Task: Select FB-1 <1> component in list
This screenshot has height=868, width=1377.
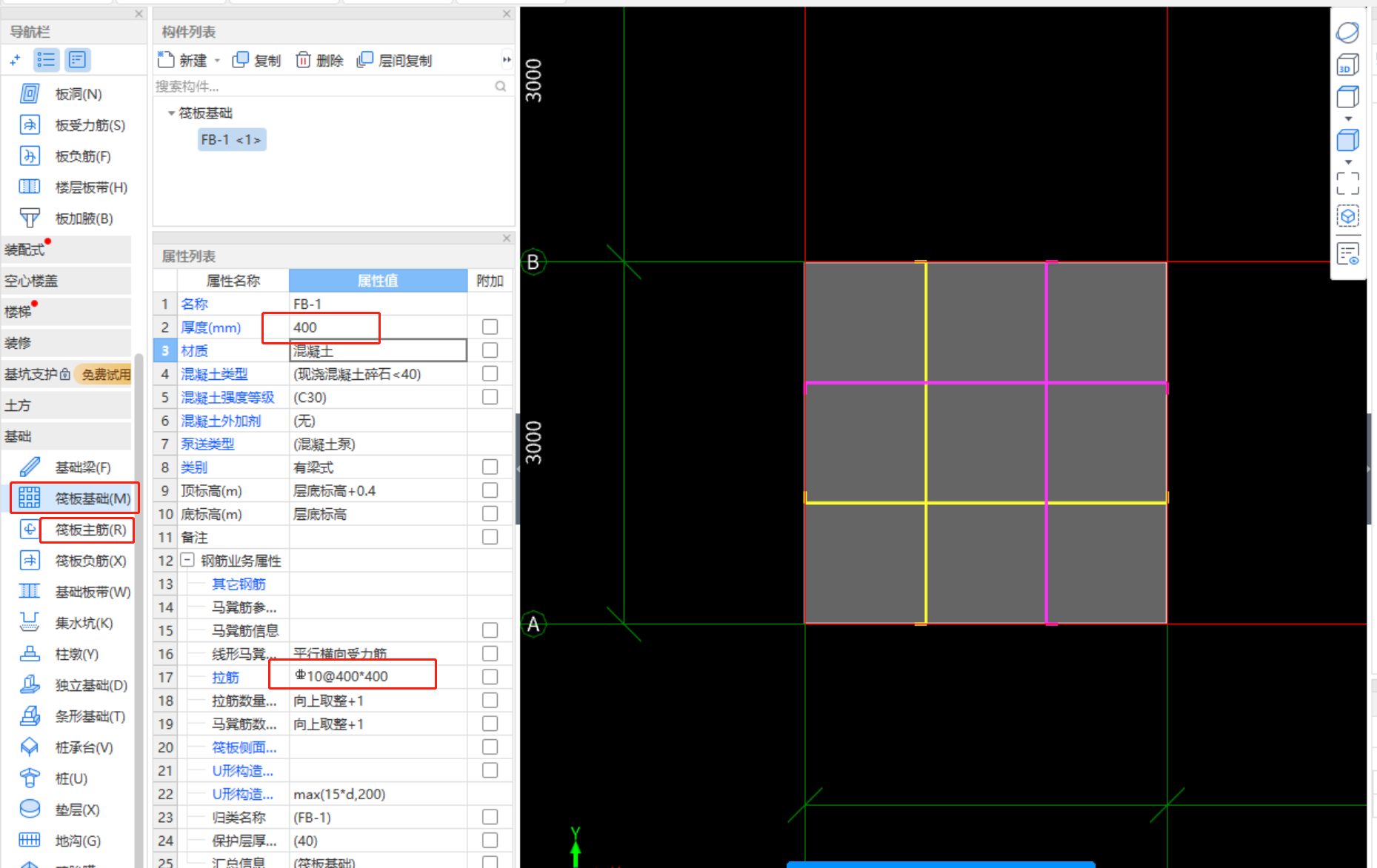Action: [x=231, y=139]
